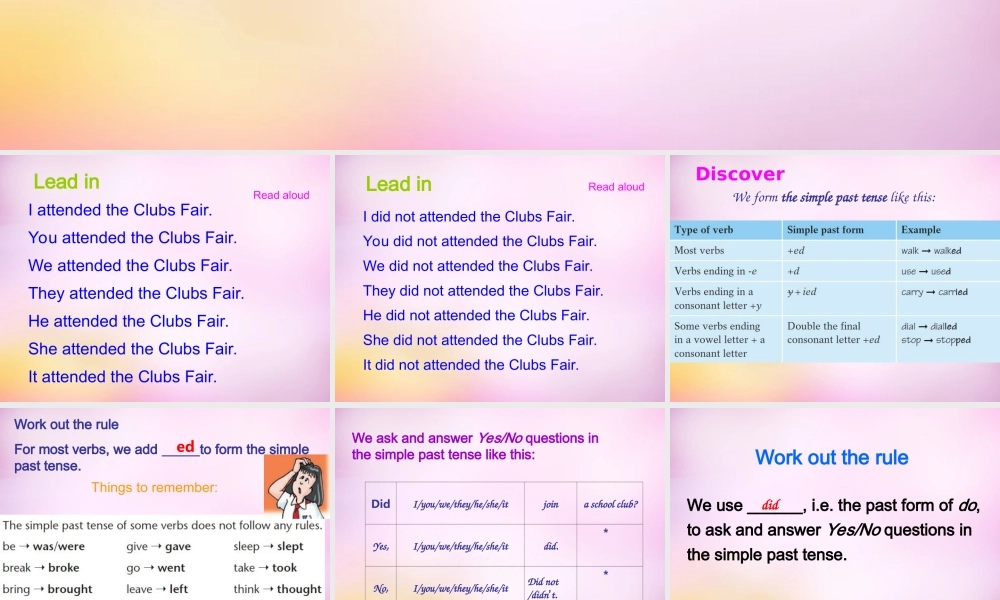Click the 'Things to remember:' orange text
The image size is (1000, 600).
coord(154,488)
